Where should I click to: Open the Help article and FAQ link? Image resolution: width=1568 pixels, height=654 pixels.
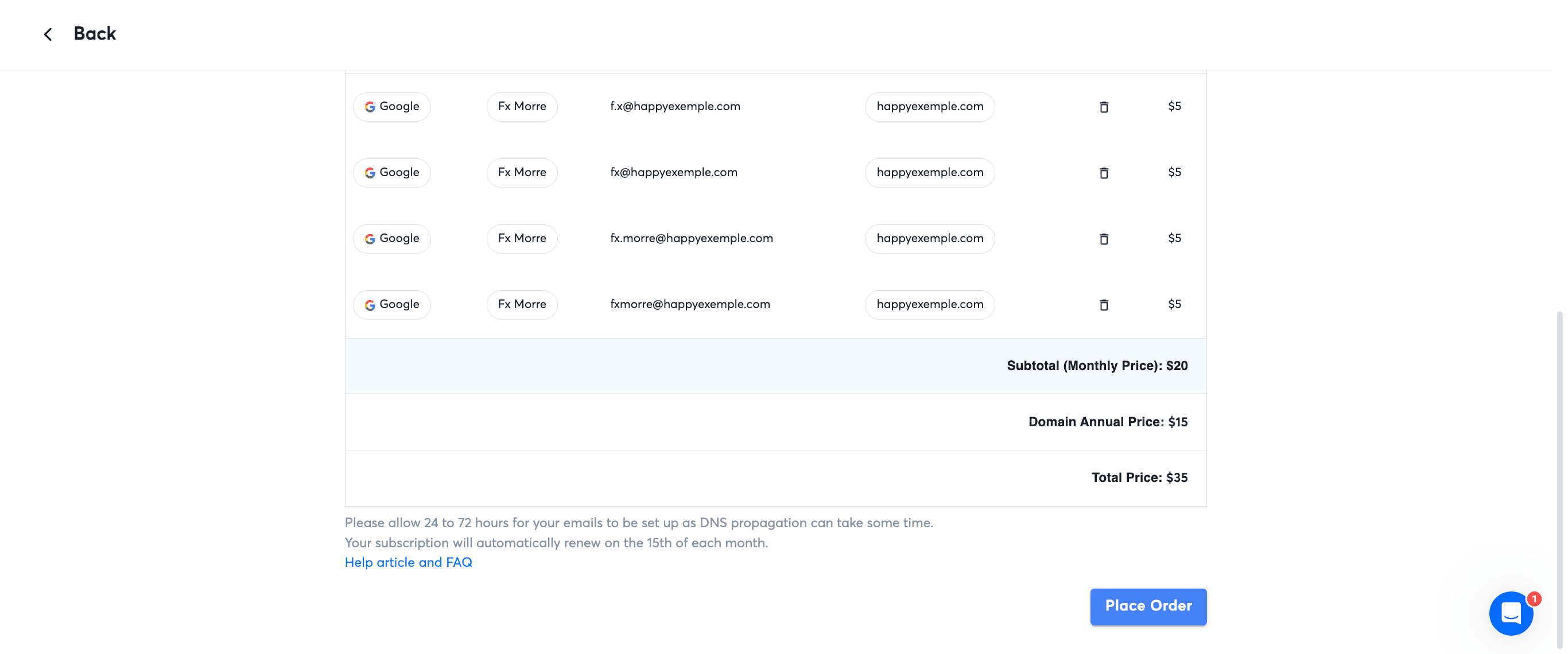click(x=408, y=563)
